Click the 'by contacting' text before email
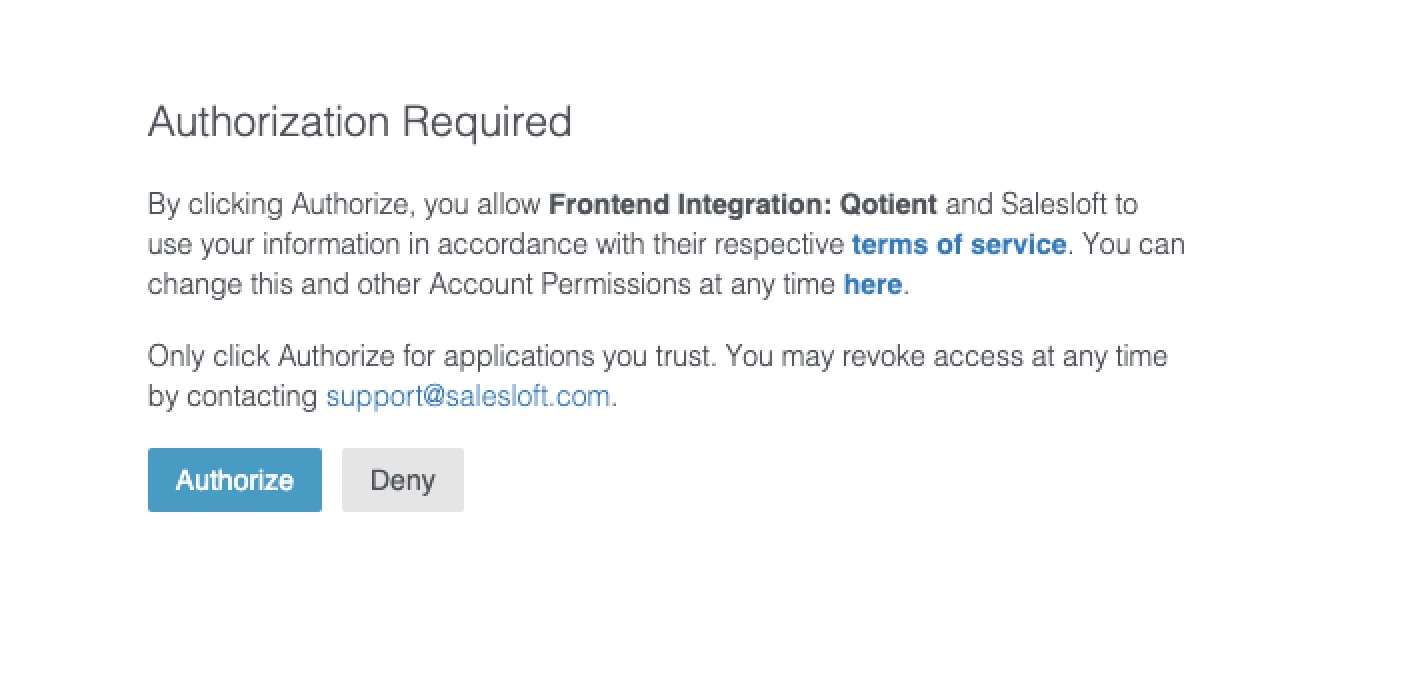 click(232, 396)
